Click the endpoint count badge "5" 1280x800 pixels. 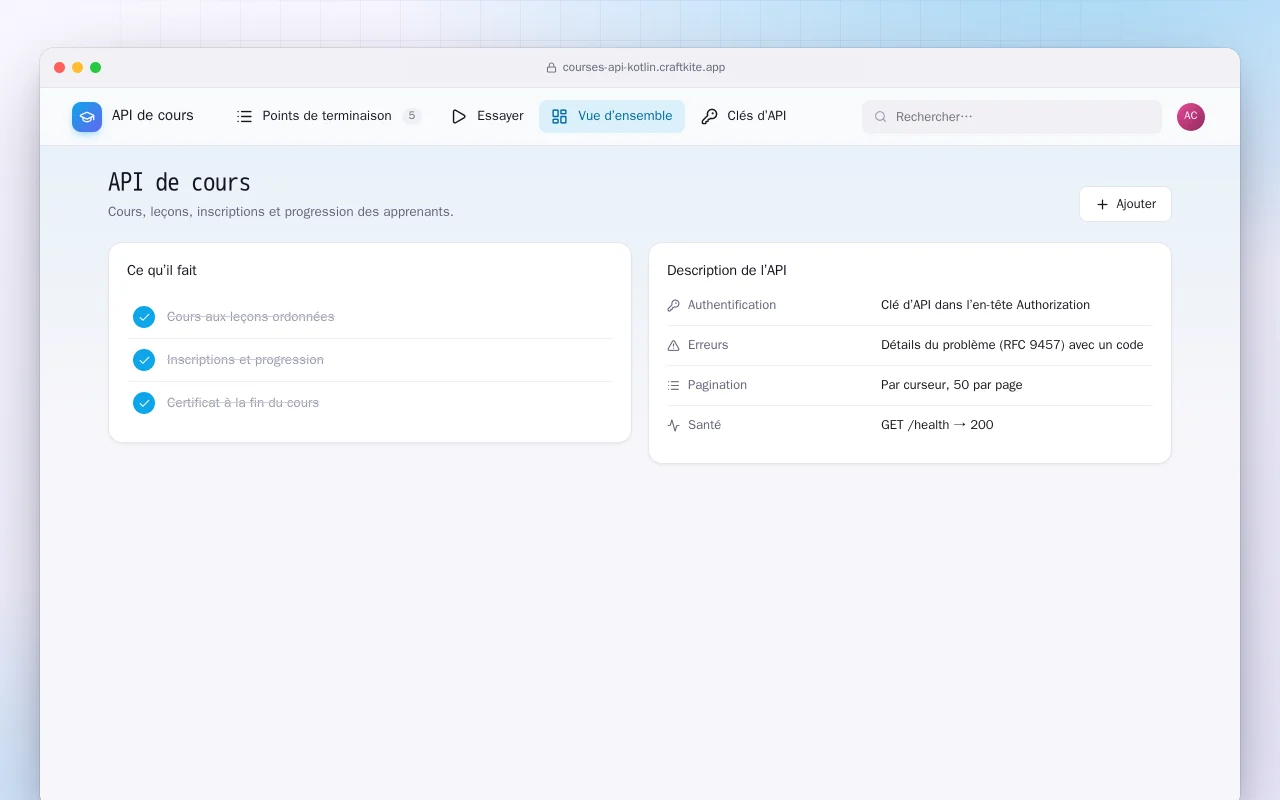click(412, 116)
